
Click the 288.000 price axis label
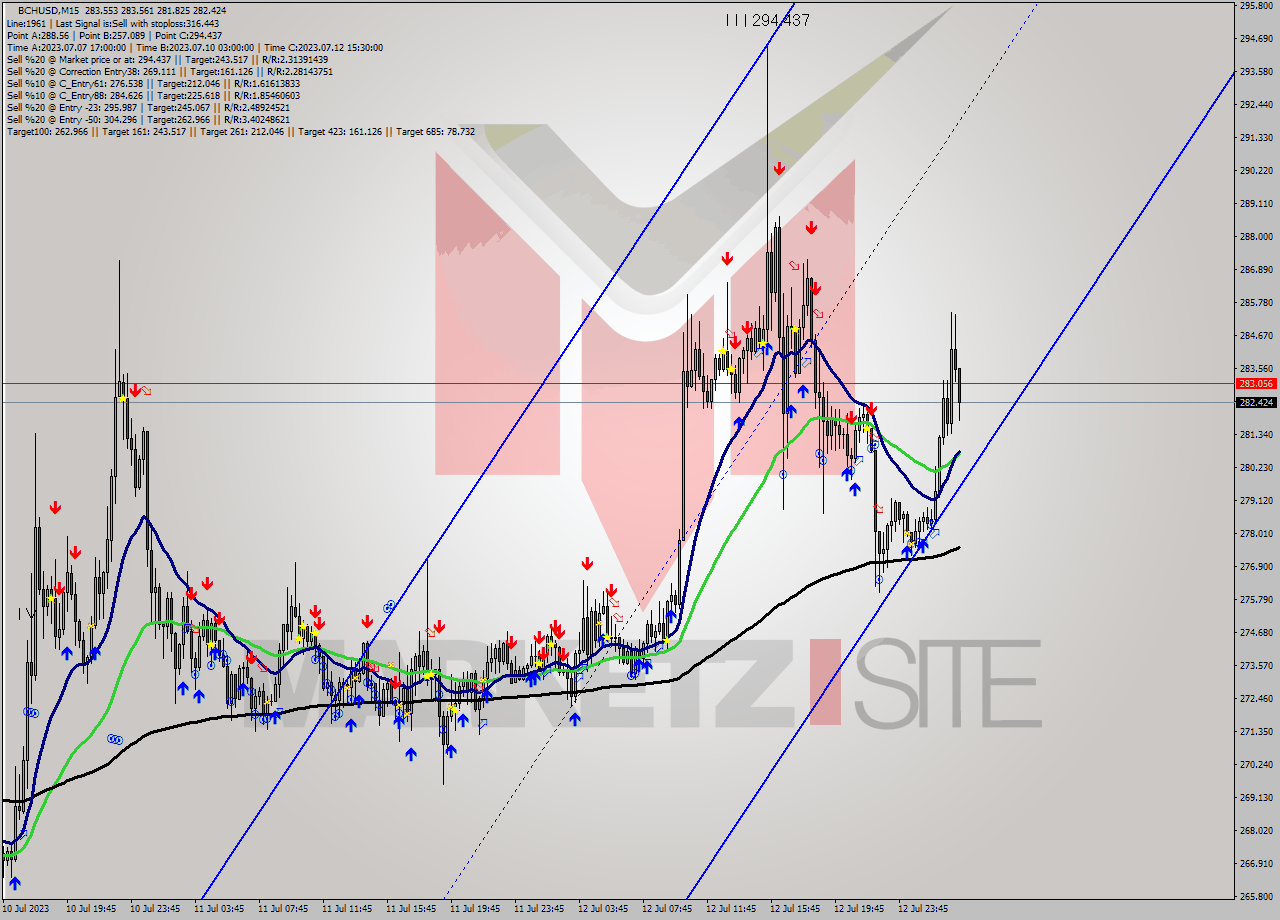(1255, 236)
